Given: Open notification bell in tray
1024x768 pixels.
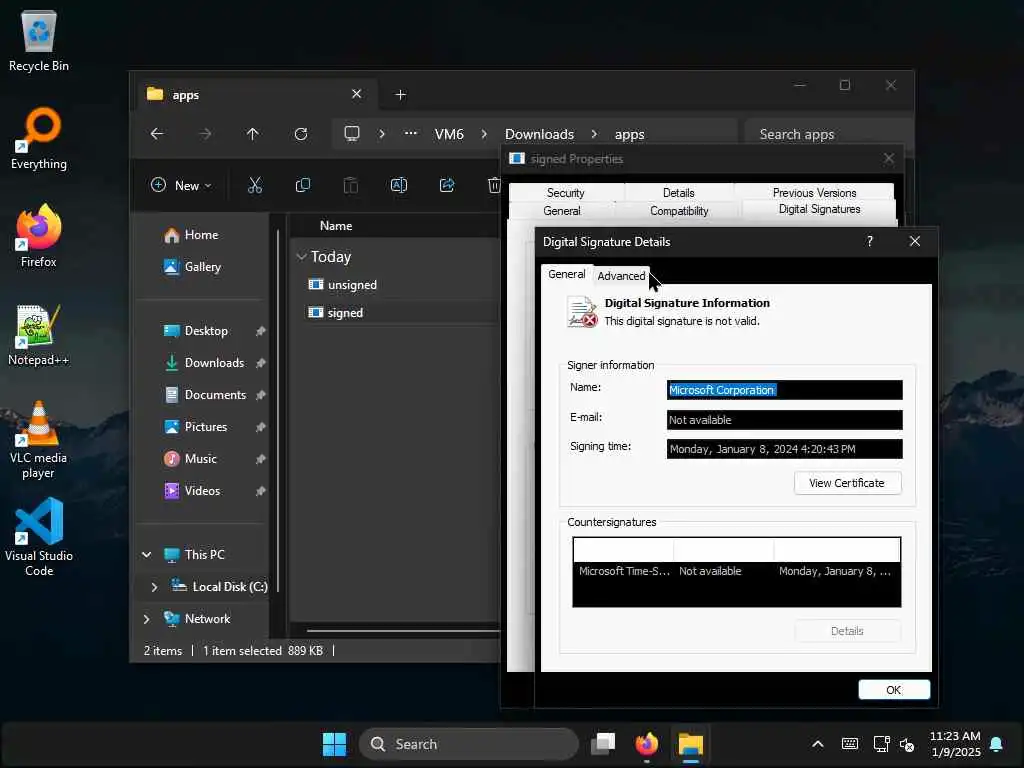Looking at the screenshot, I should pyautogui.click(x=997, y=744).
